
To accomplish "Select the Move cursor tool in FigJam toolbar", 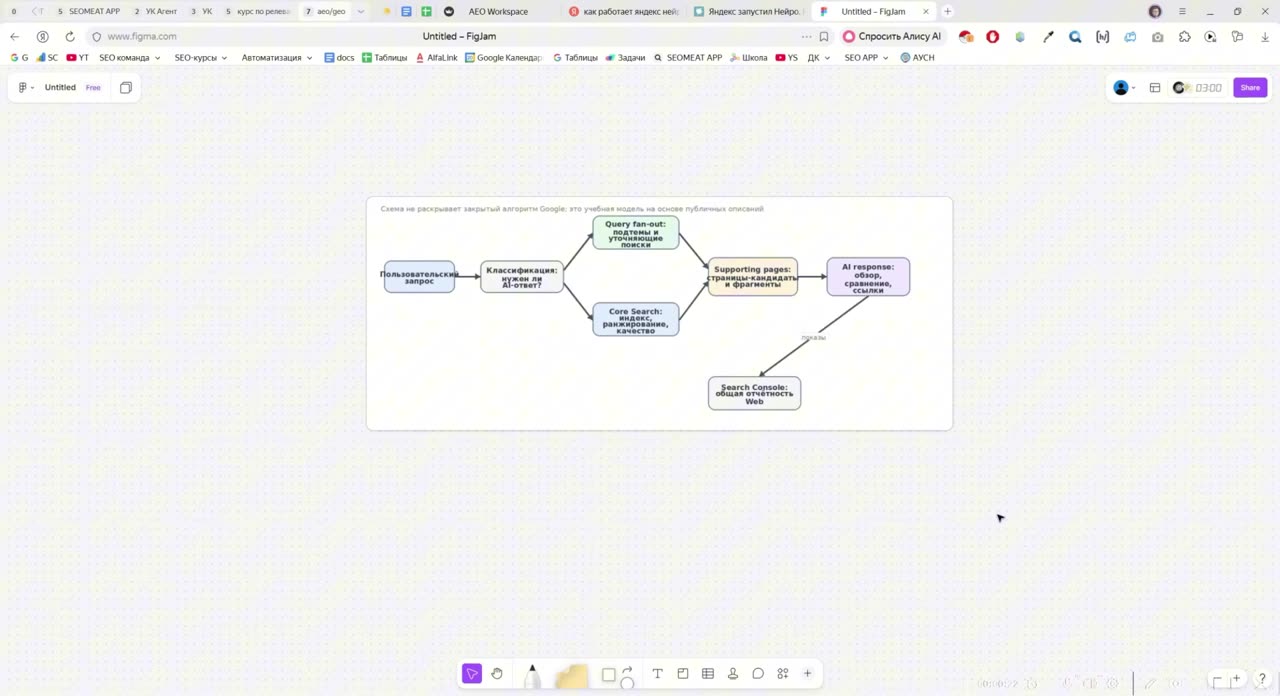I will [472, 674].
